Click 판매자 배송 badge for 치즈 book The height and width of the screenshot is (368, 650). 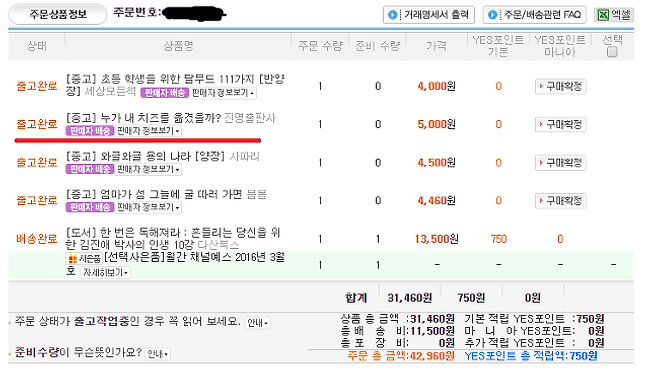pos(90,131)
